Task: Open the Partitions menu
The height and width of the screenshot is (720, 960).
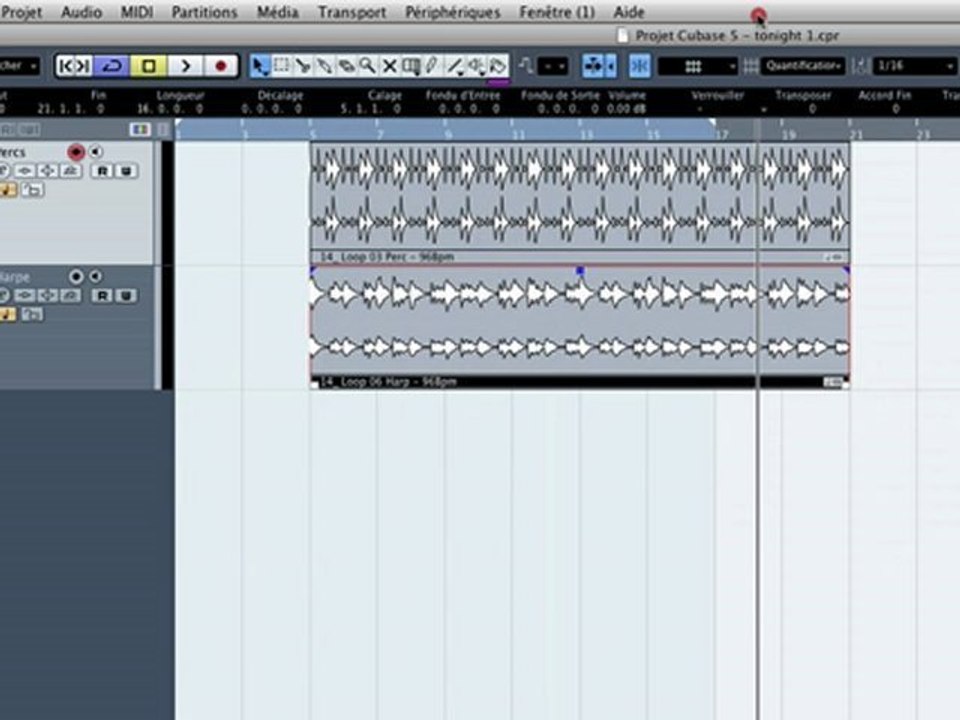Action: (204, 12)
